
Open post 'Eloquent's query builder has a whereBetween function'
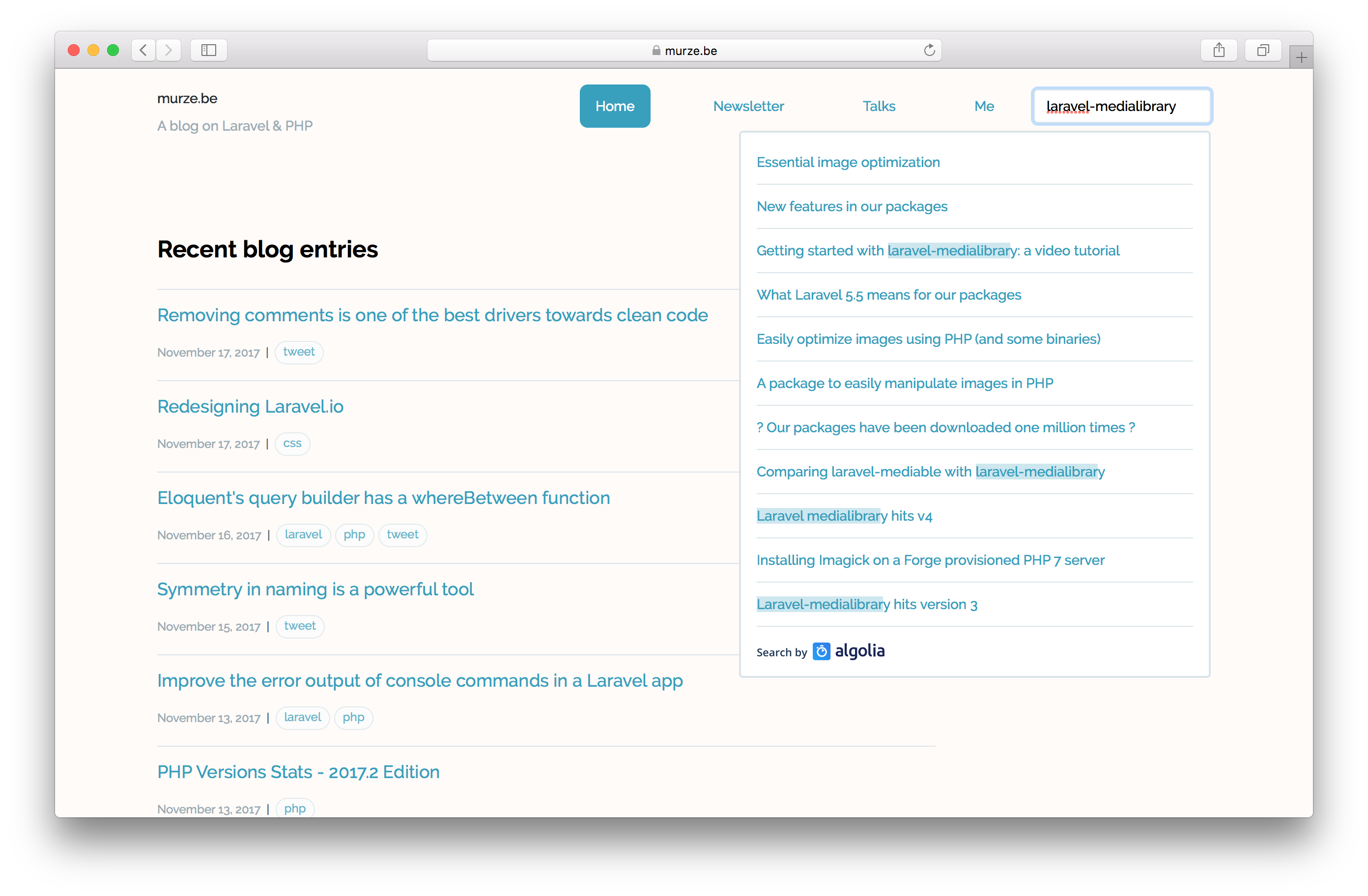click(x=383, y=498)
